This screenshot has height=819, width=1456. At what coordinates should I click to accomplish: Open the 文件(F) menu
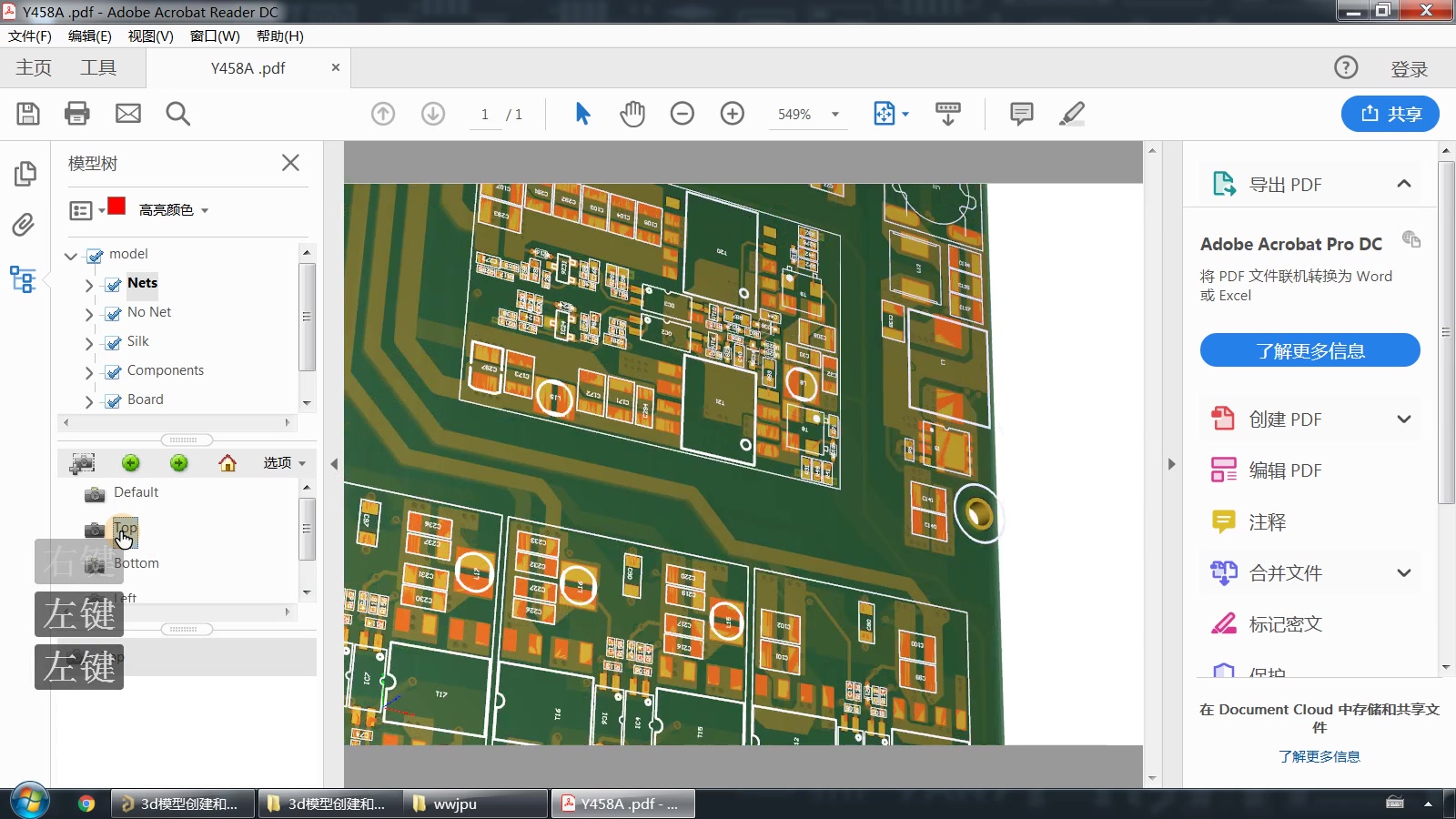point(30,36)
